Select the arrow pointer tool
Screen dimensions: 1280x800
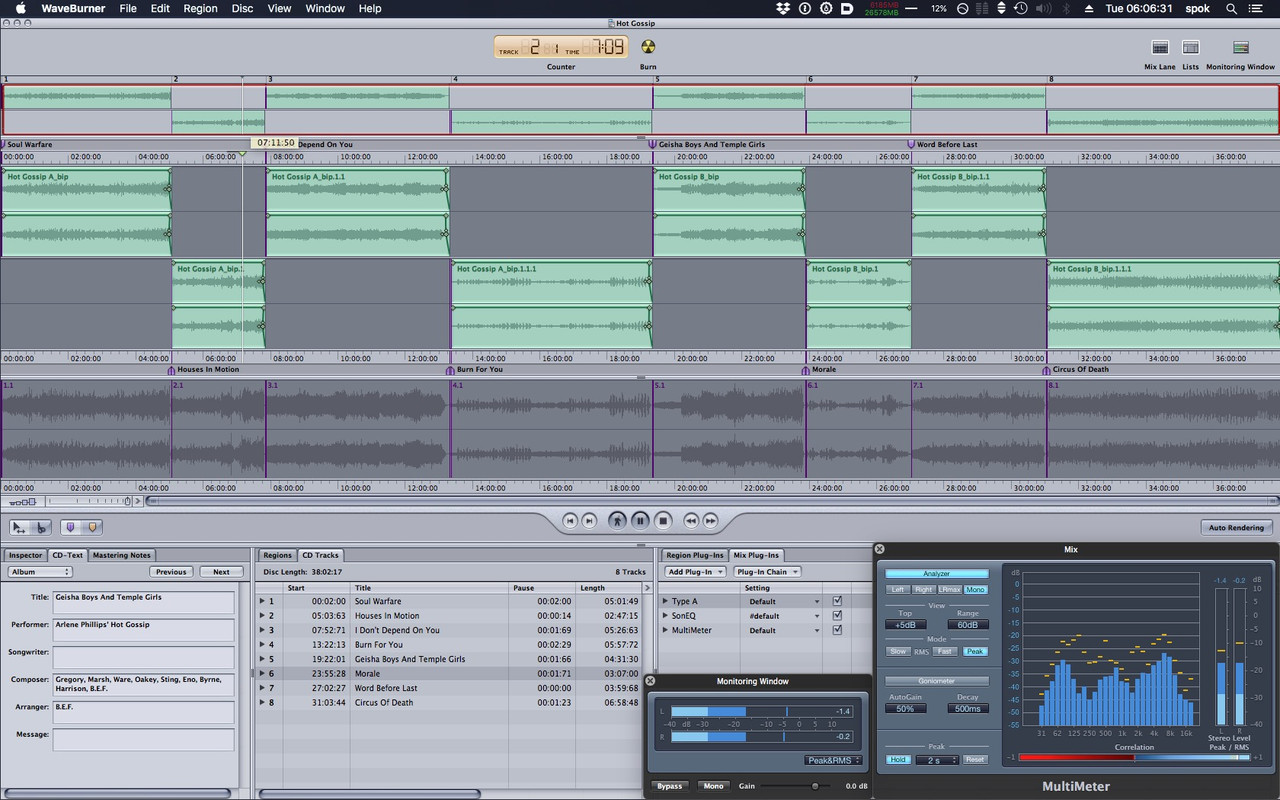pyautogui.click(x=19, y=527)
